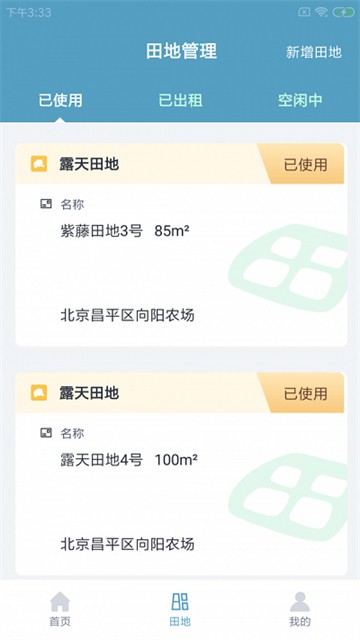The height and width of the screenshot is (640, 360).
Task: Open the 田地 bottom navigation icon
Action: [x=180, y=602]
